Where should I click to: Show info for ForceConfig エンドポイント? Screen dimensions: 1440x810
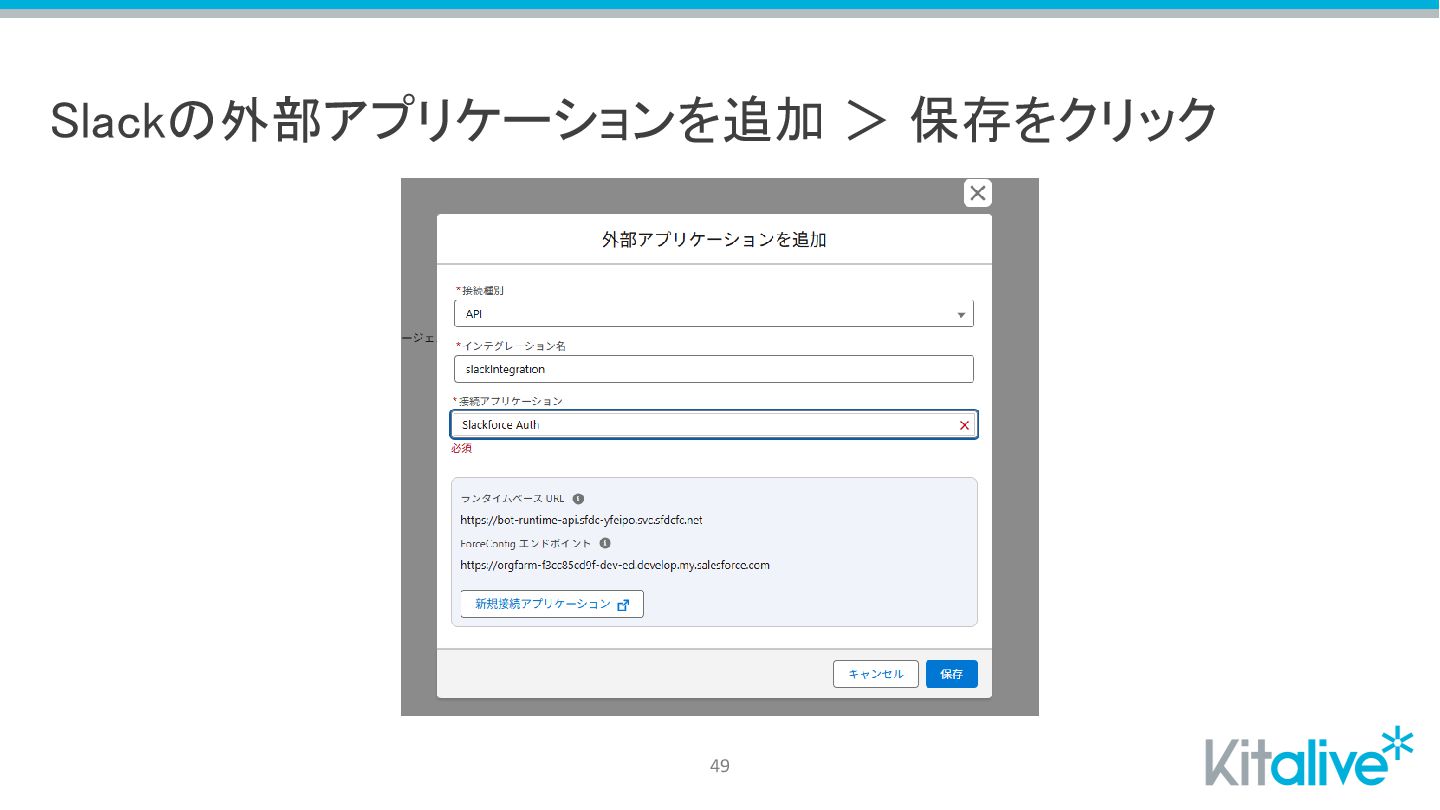pos(604,543)
